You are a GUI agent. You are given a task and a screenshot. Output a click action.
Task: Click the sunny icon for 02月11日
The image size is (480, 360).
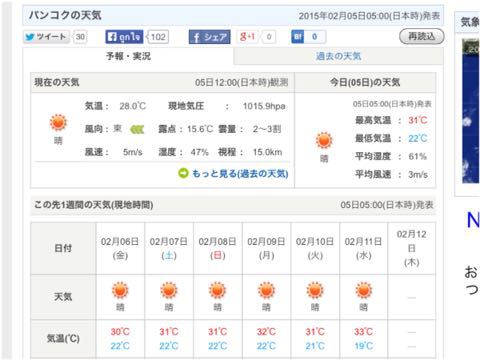tap(364, 291)
